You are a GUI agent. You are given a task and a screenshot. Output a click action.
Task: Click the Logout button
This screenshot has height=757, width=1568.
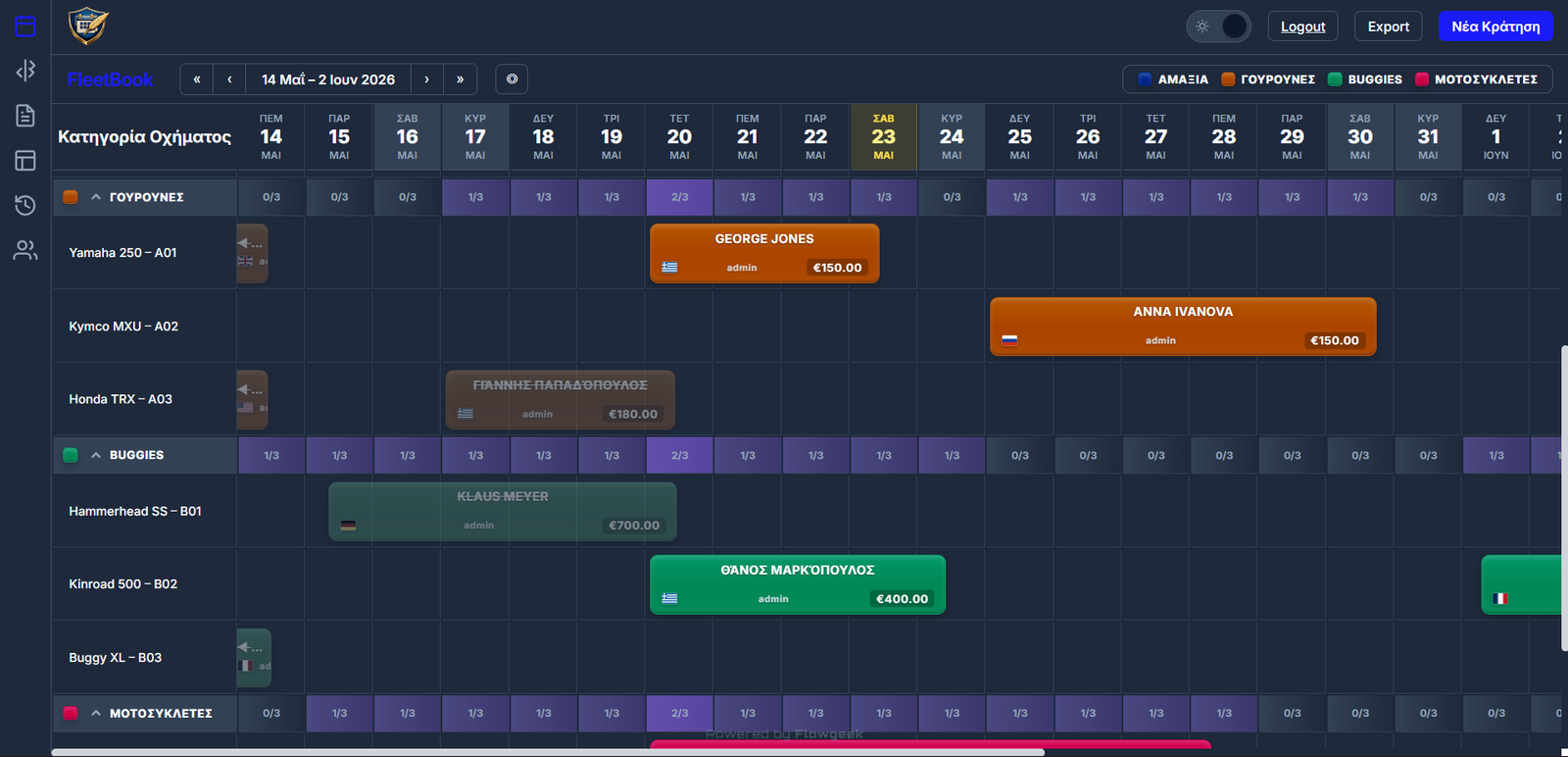1302,26
